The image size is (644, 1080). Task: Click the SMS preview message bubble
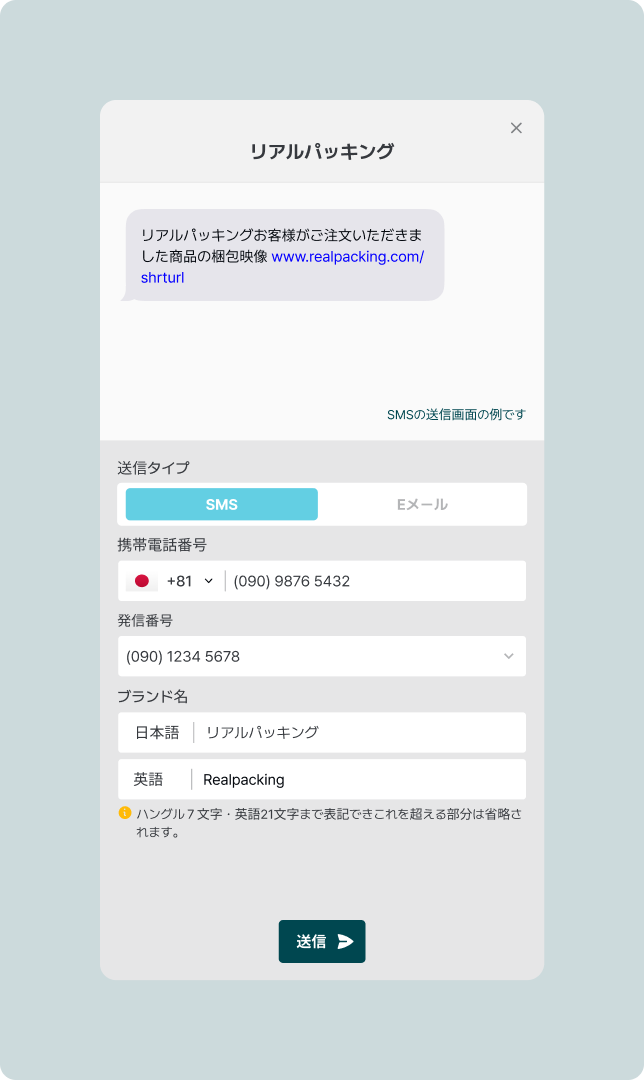tap(284, 256)
